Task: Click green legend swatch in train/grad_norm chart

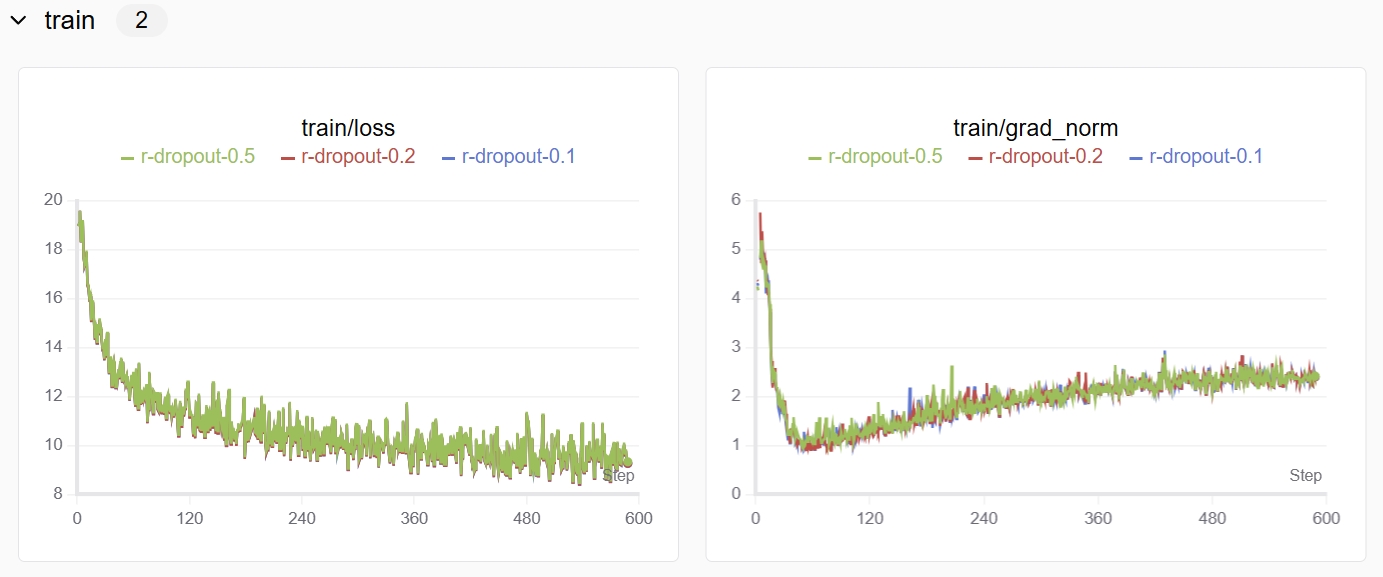Action: click(815, 158)
